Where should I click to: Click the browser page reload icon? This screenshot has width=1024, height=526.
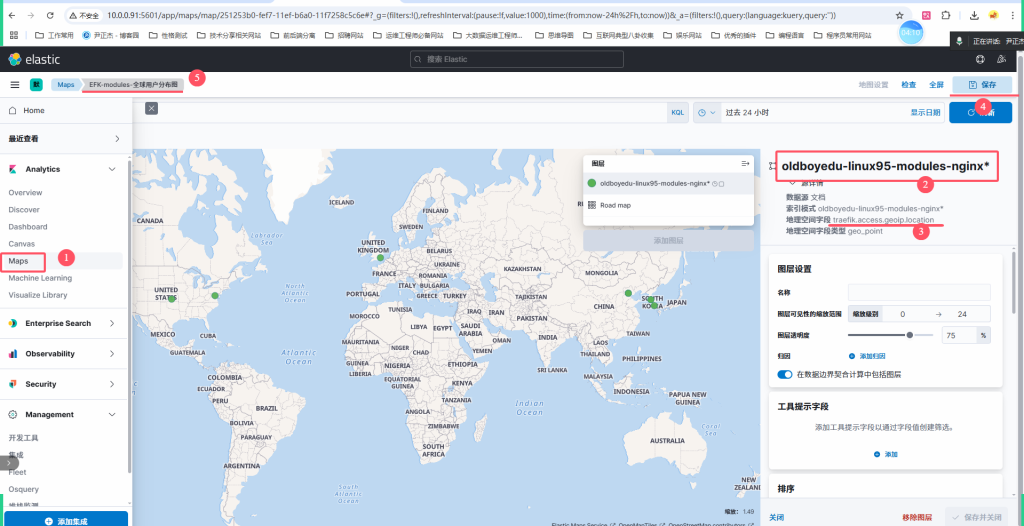point(50,16)
